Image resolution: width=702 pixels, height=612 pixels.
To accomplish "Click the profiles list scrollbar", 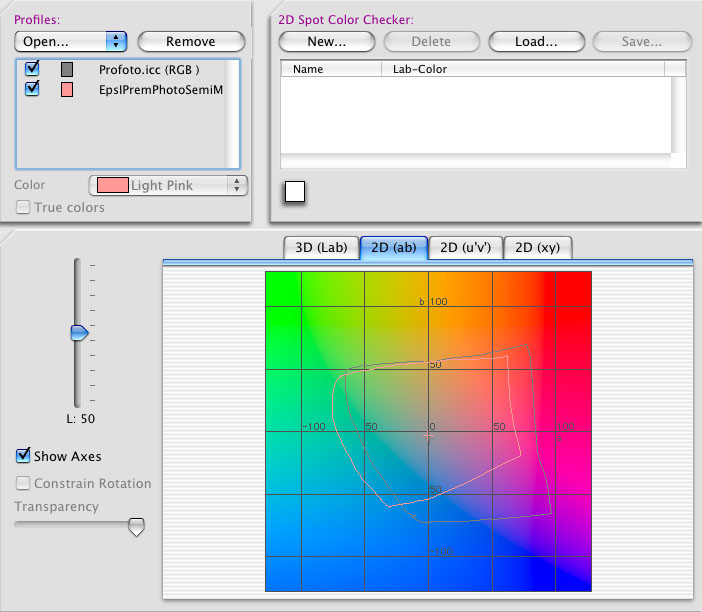I will click(x=232, y=114).
